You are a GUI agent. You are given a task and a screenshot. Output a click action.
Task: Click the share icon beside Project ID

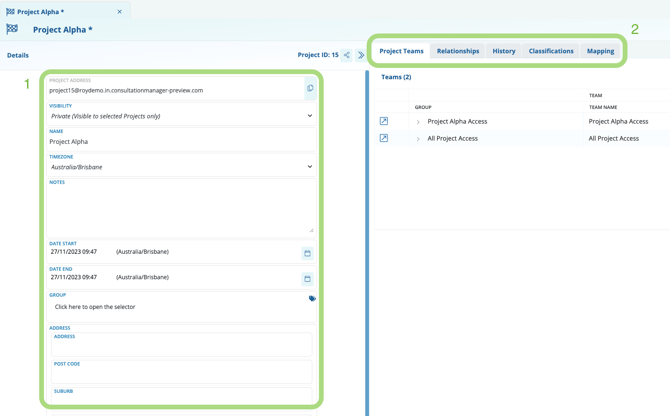(347, 55)
